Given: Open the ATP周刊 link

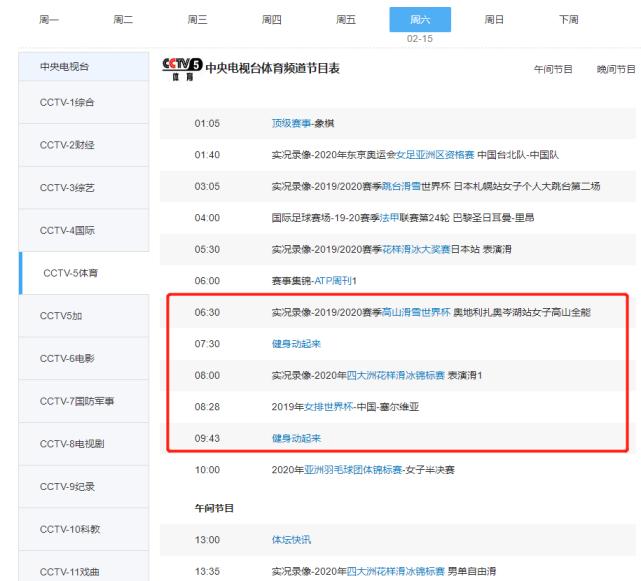Looking at the screenshot, I should click(333, 281).
